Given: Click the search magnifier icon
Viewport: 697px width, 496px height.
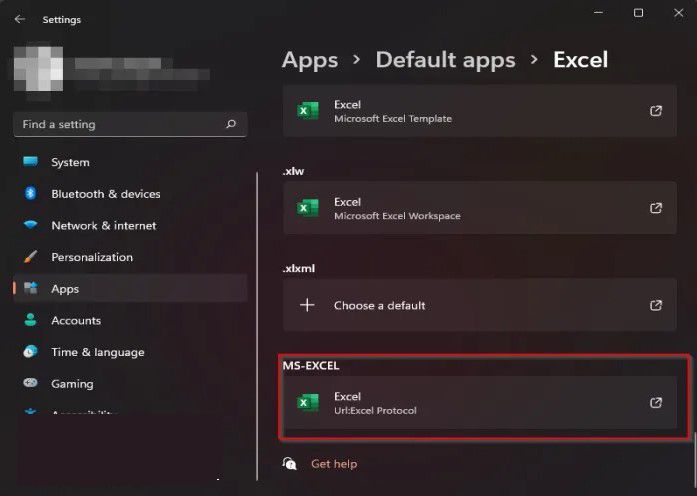Looking at the screenshot, I should coord(231,125).
